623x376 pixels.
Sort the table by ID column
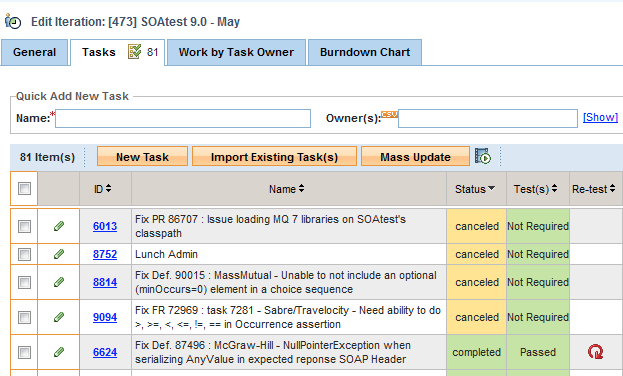(108, 189)
